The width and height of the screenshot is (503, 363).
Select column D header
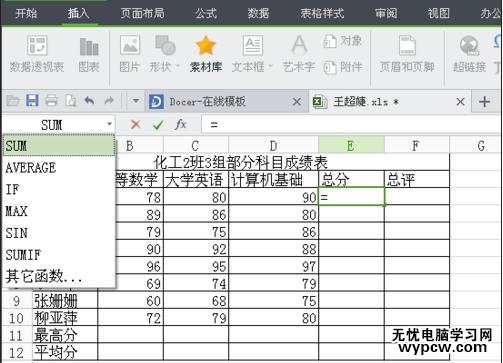(273, 146)
